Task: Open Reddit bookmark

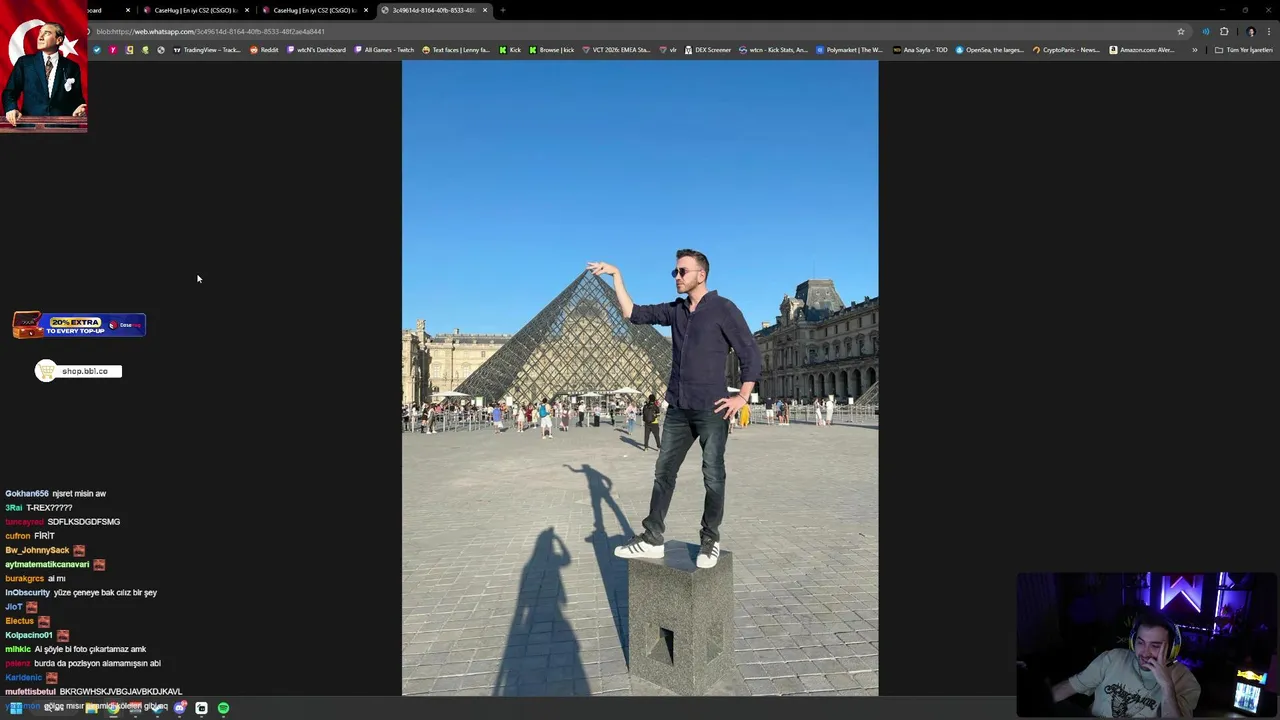Action: [x=264, y=50]
